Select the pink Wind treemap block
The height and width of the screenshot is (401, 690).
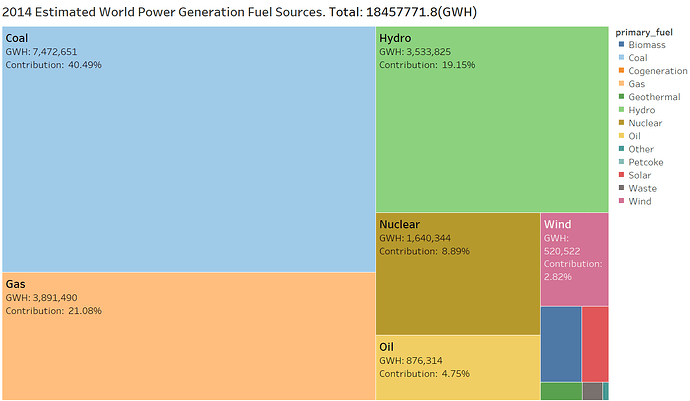click(x=574, y=259)
